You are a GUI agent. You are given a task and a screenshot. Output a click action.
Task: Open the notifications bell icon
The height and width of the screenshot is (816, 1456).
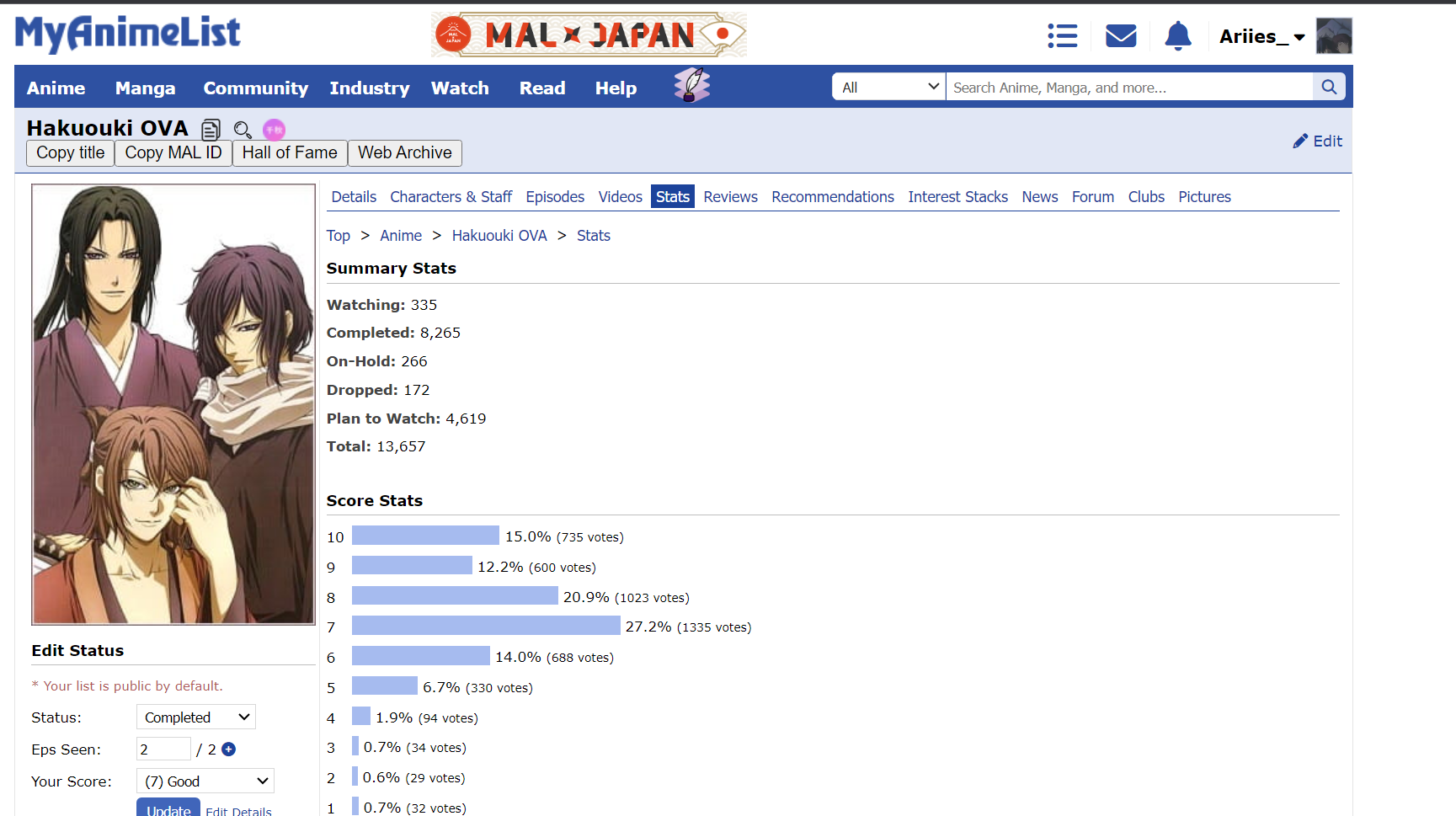coord(1178,36)
